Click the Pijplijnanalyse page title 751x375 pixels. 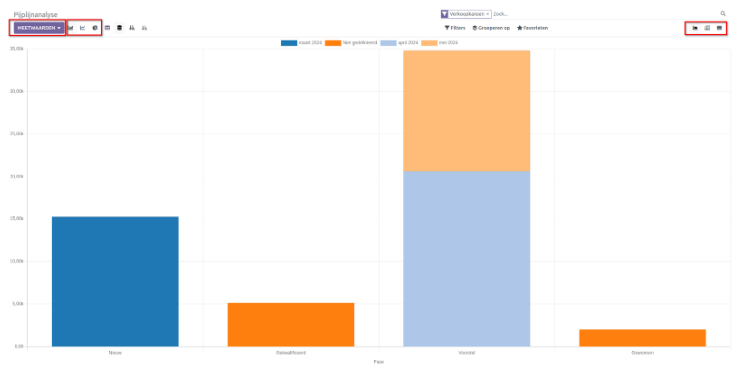35,14
